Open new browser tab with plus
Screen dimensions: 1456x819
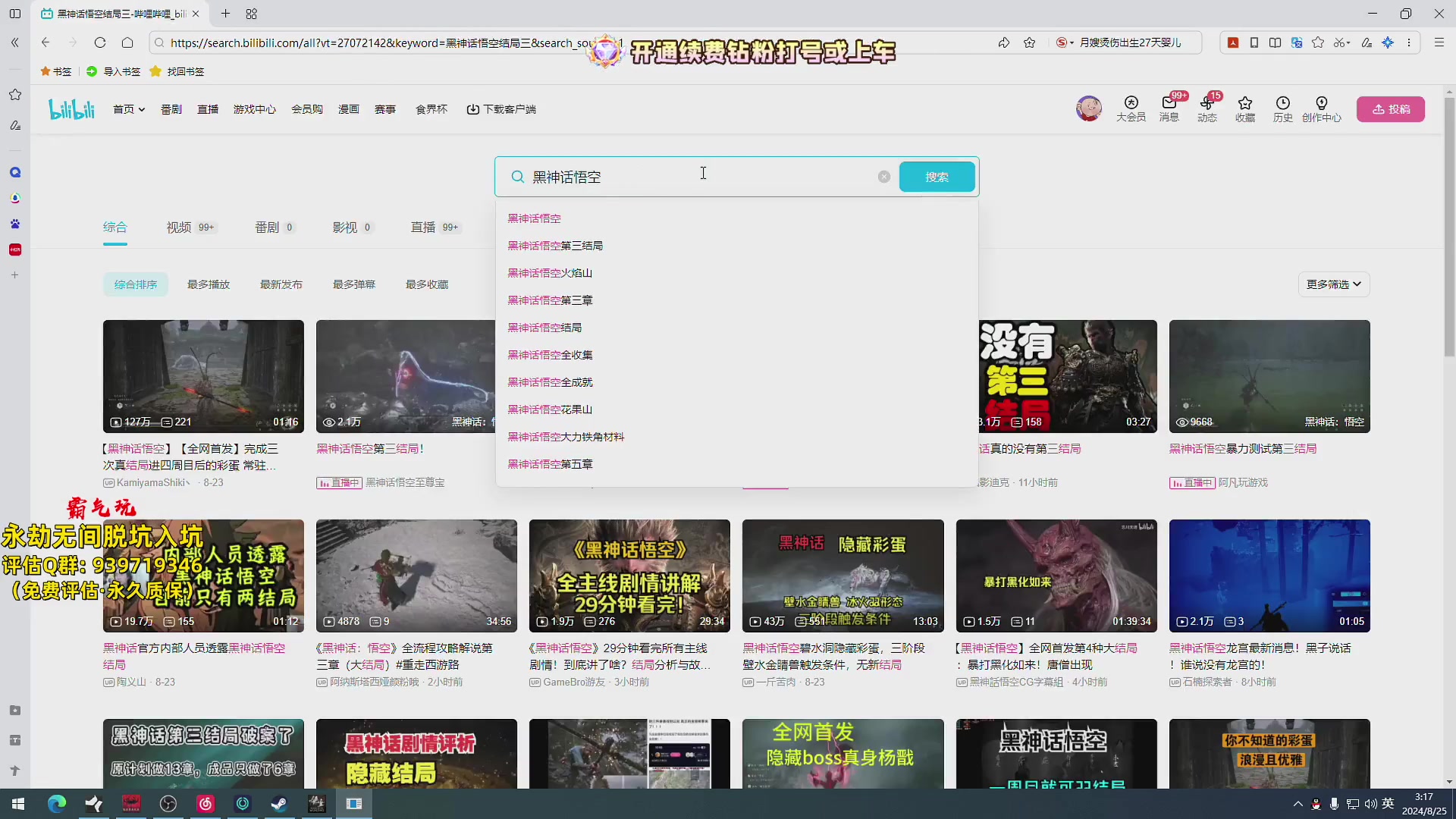pos(225,14)
